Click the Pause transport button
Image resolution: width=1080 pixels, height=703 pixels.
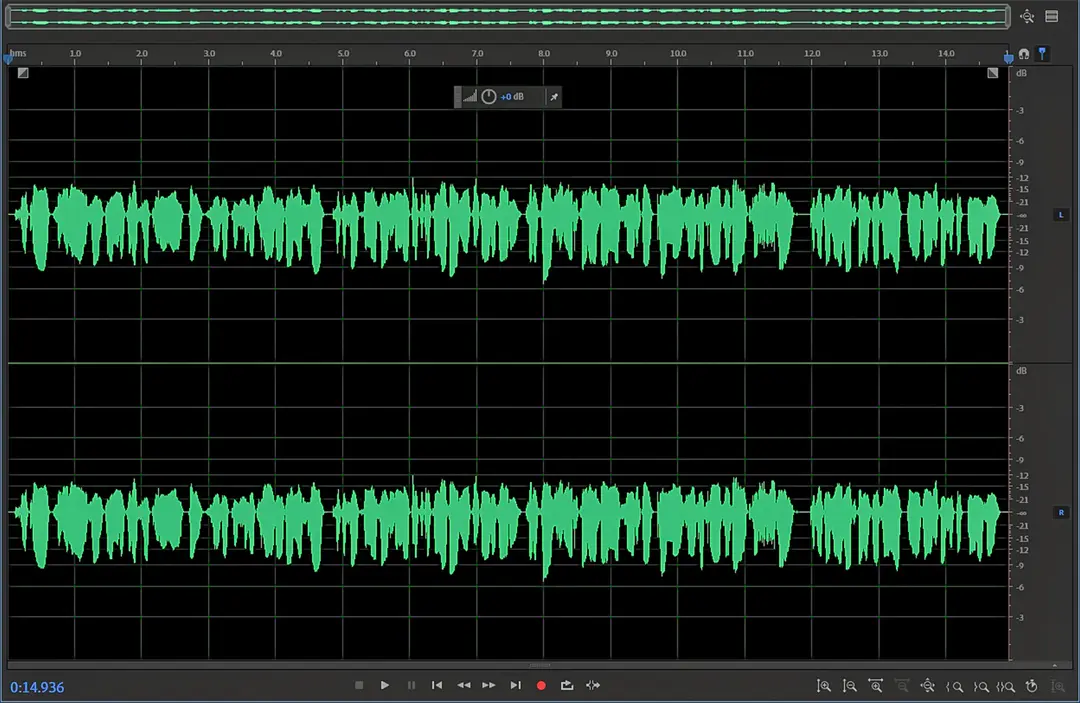[x=411, y=685]
